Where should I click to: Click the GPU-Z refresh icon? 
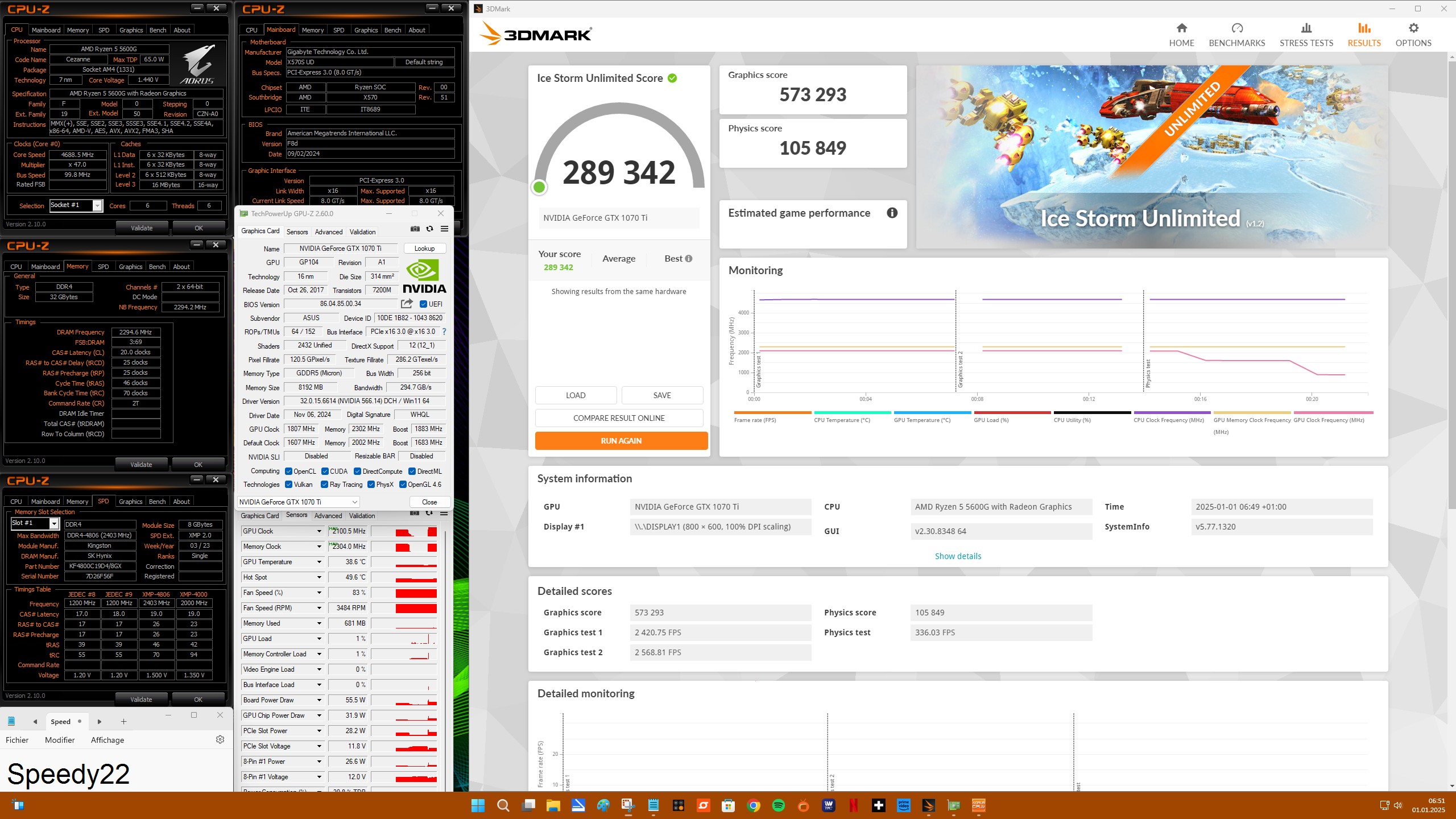click(429, 229)
